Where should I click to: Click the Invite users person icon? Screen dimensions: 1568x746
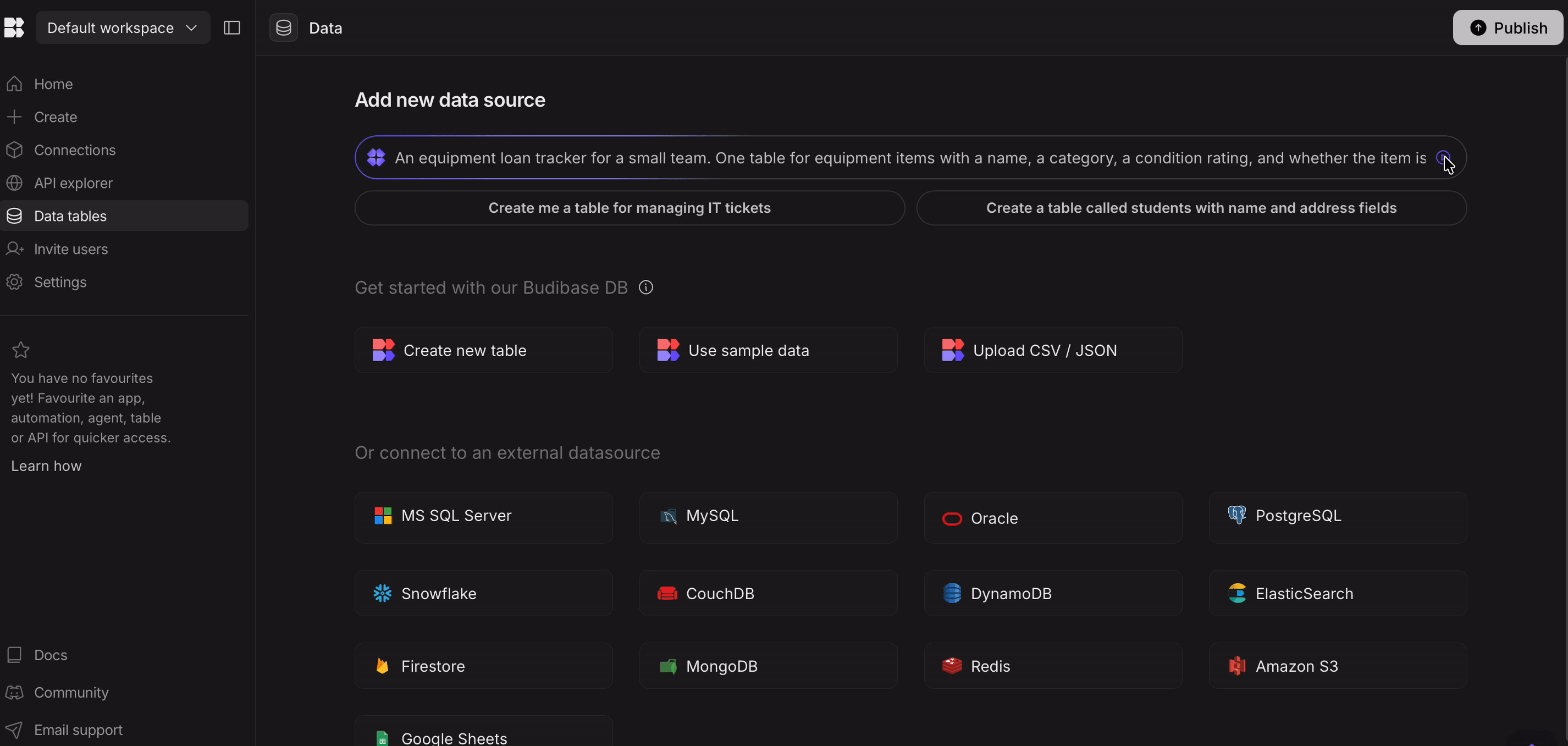15,249
